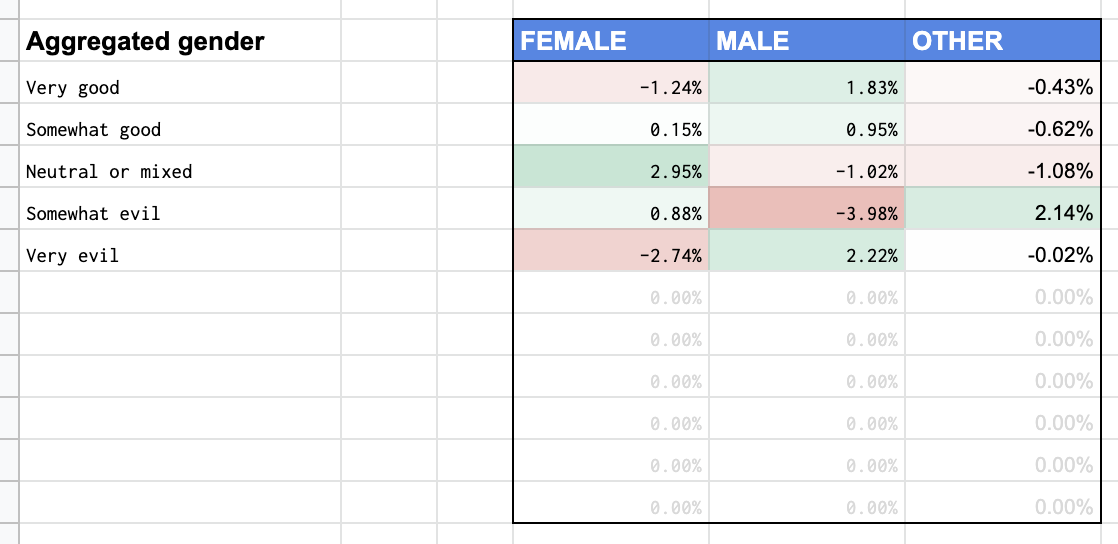Click the cell containing -0.02%

(1003, 255)
